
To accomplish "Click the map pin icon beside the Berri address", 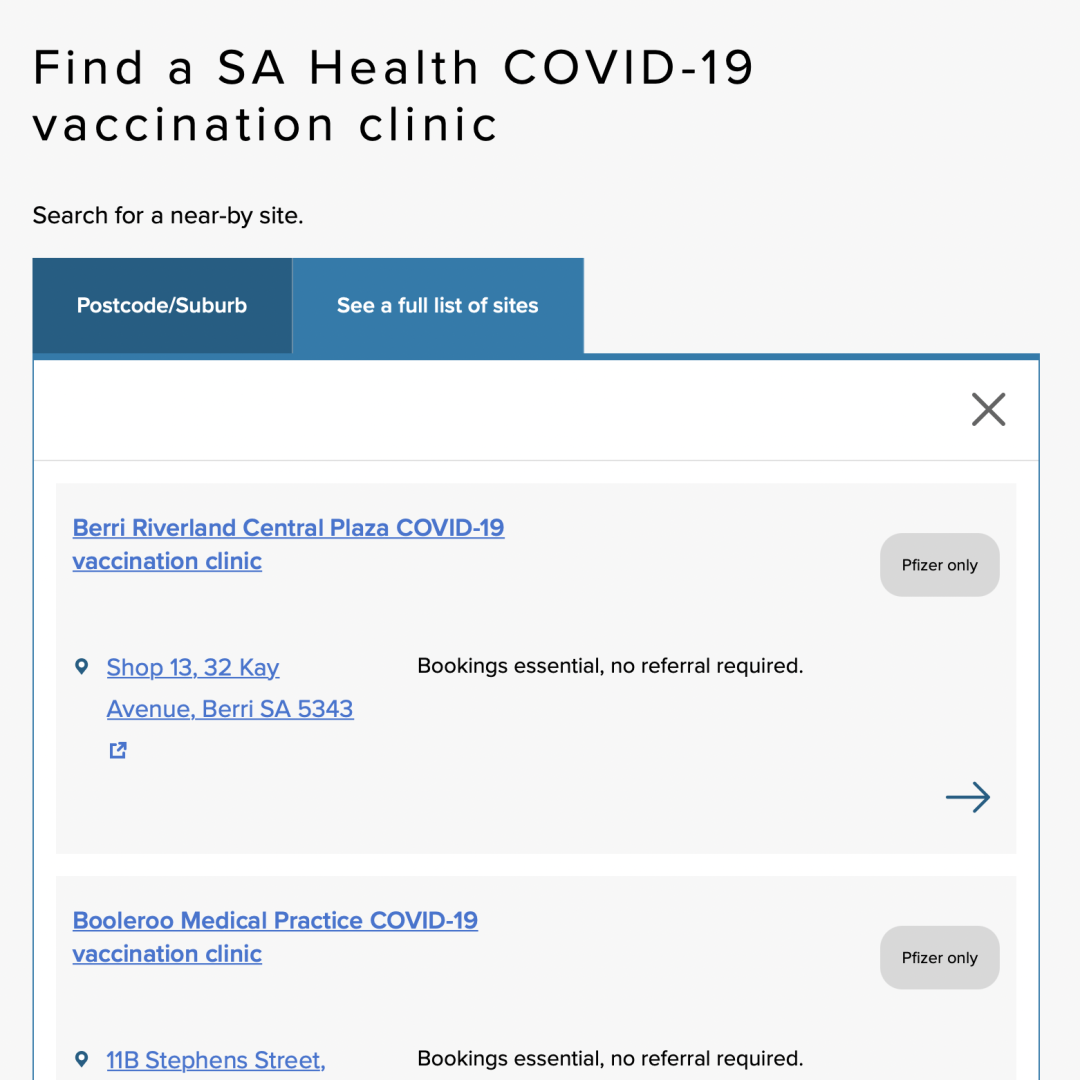I will [81, 666].
